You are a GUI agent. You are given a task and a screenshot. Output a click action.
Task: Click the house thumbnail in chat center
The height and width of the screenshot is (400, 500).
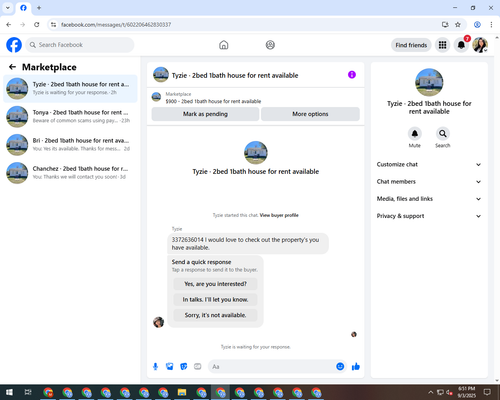click(256, 153)
